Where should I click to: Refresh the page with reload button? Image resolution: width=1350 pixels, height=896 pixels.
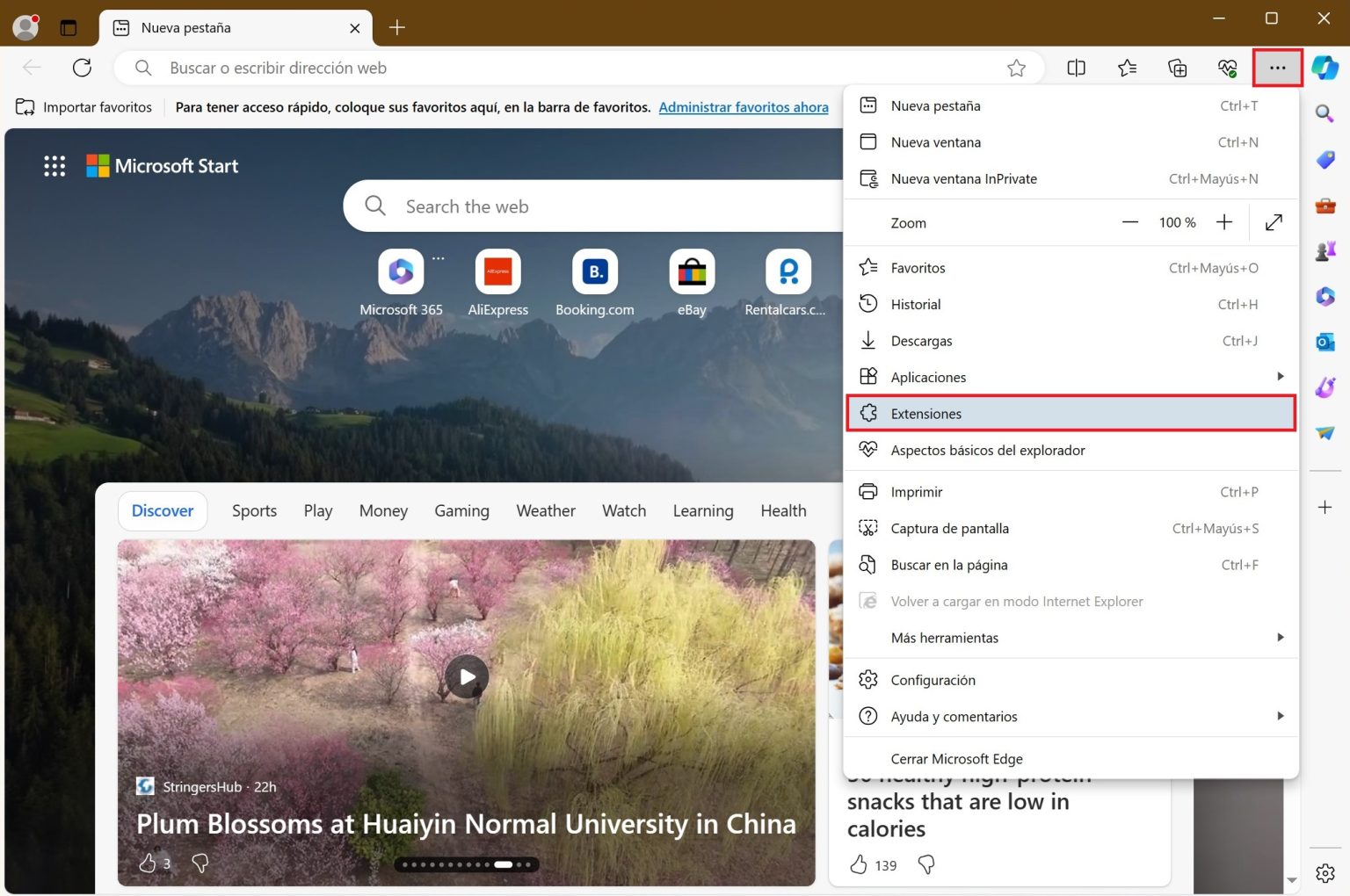82,68
